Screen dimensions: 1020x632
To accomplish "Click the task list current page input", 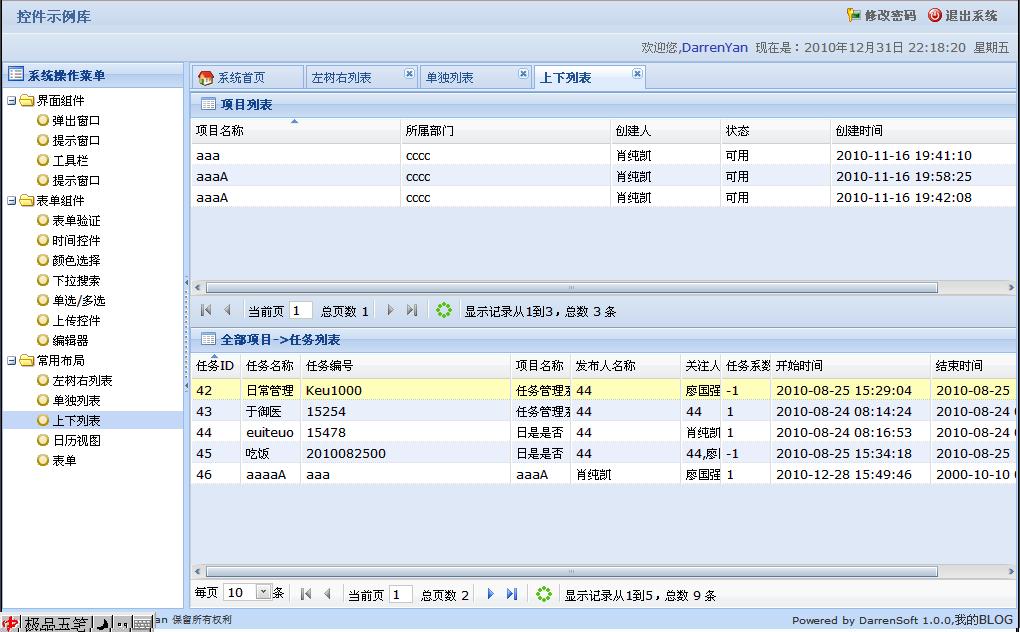I will coord(400,595).
